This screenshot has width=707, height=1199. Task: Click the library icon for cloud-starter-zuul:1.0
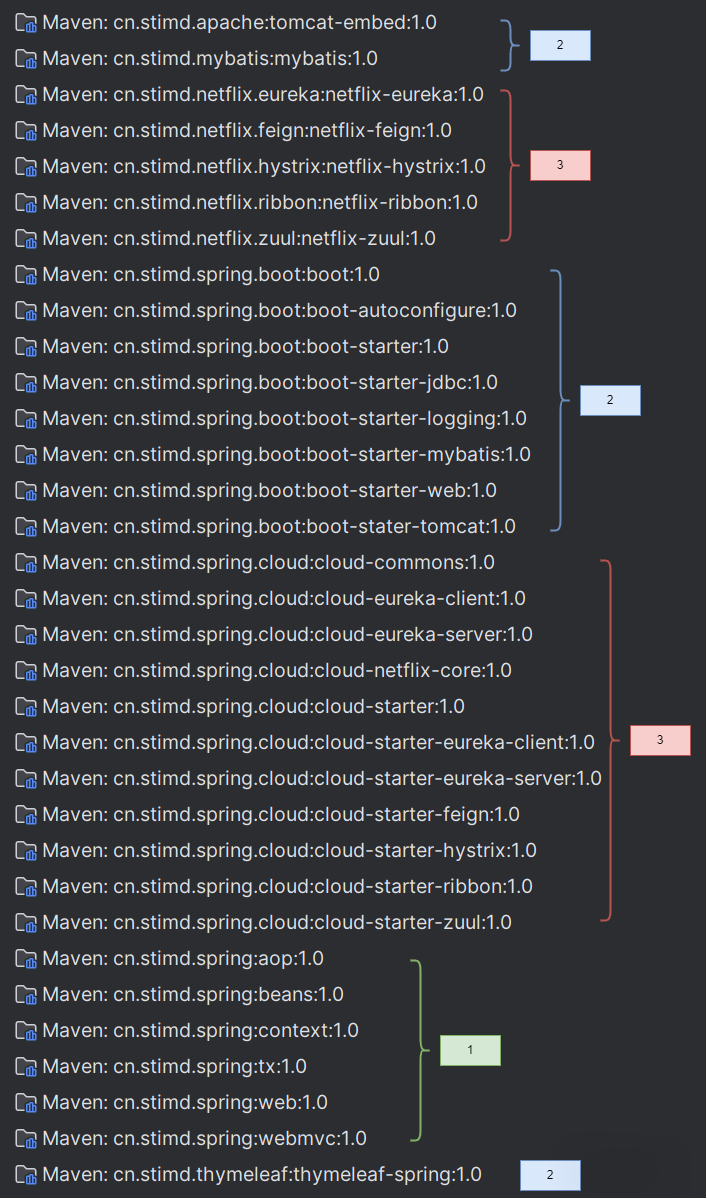coord(26,923)
